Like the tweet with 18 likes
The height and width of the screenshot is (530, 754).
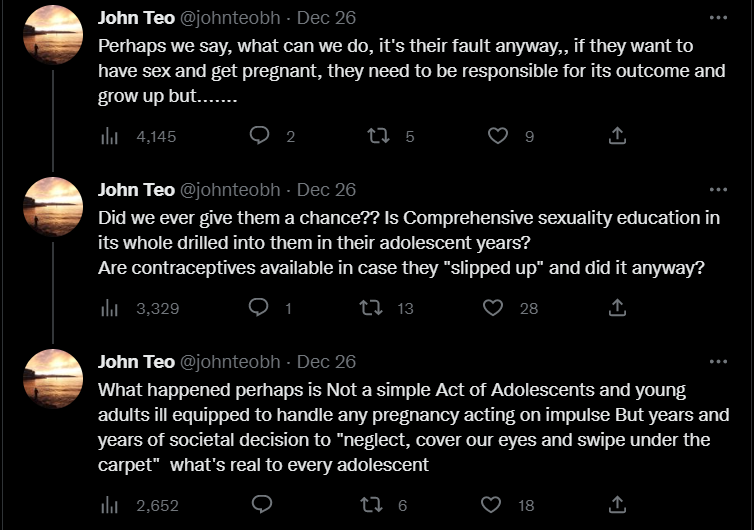[x=493, y=505]
